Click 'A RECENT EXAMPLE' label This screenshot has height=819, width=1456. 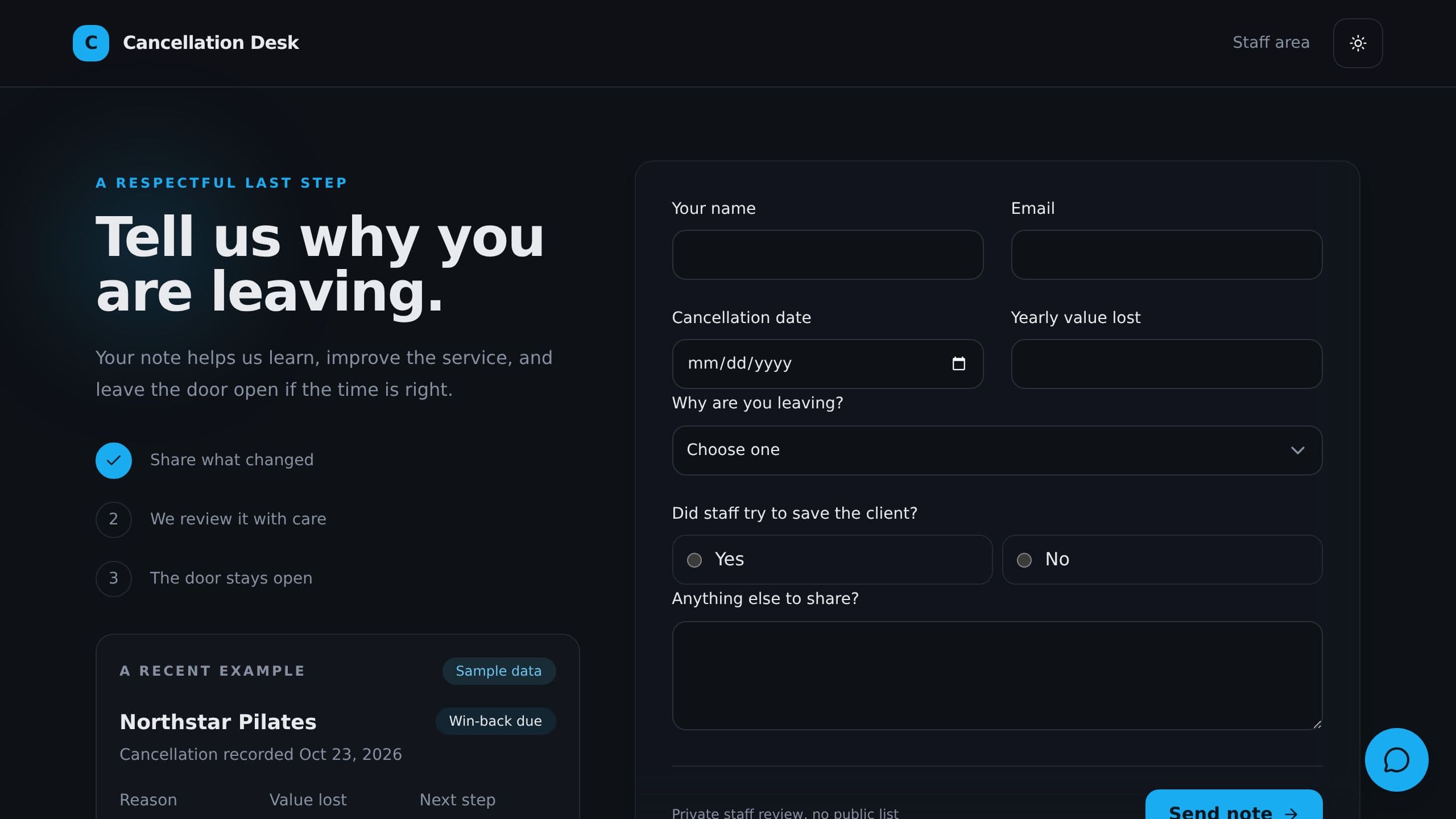pyautogui.click(x=212, y=671)
